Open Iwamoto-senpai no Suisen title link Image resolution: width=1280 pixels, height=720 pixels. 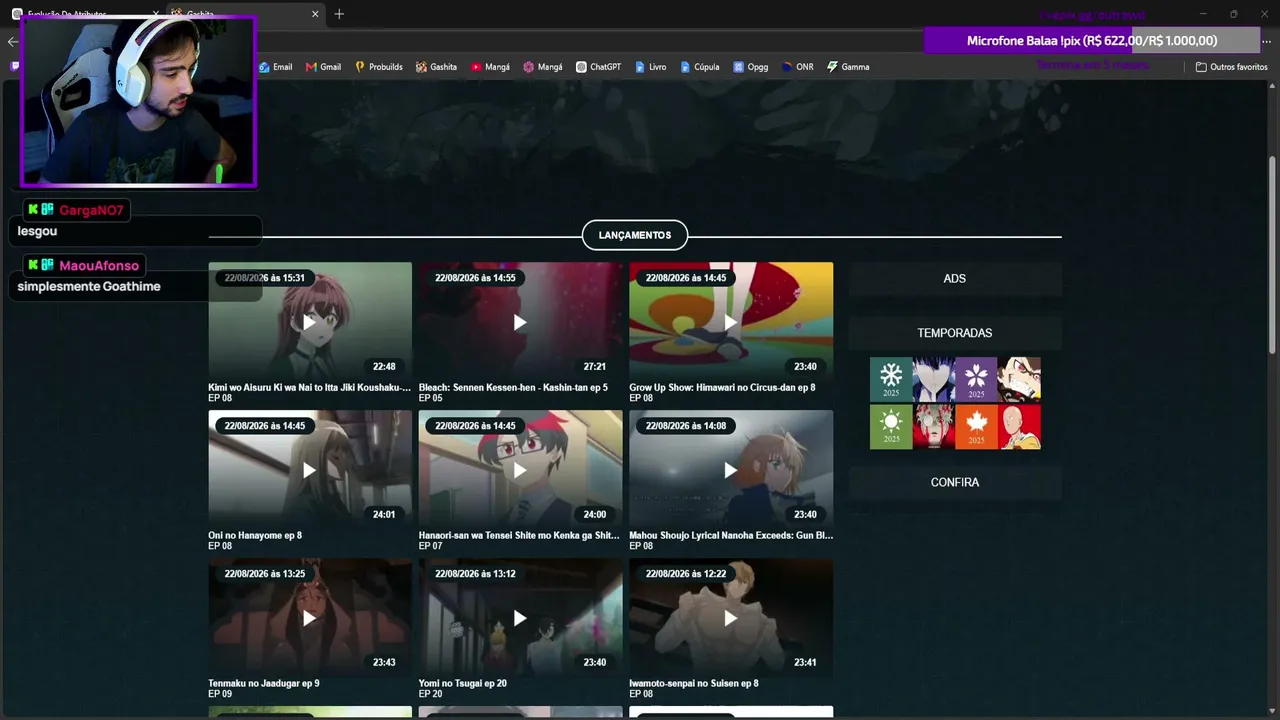point(694,683)
